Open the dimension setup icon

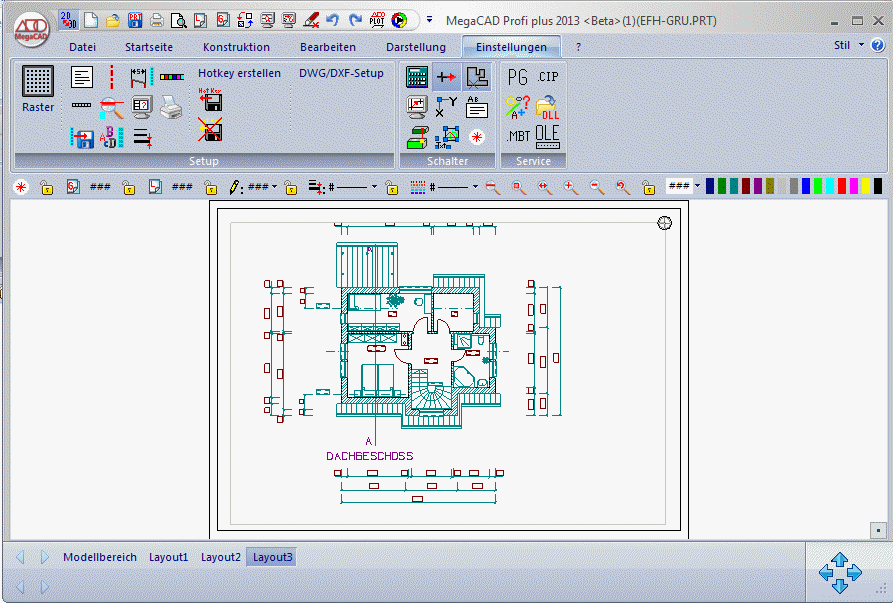click(142, 77)
